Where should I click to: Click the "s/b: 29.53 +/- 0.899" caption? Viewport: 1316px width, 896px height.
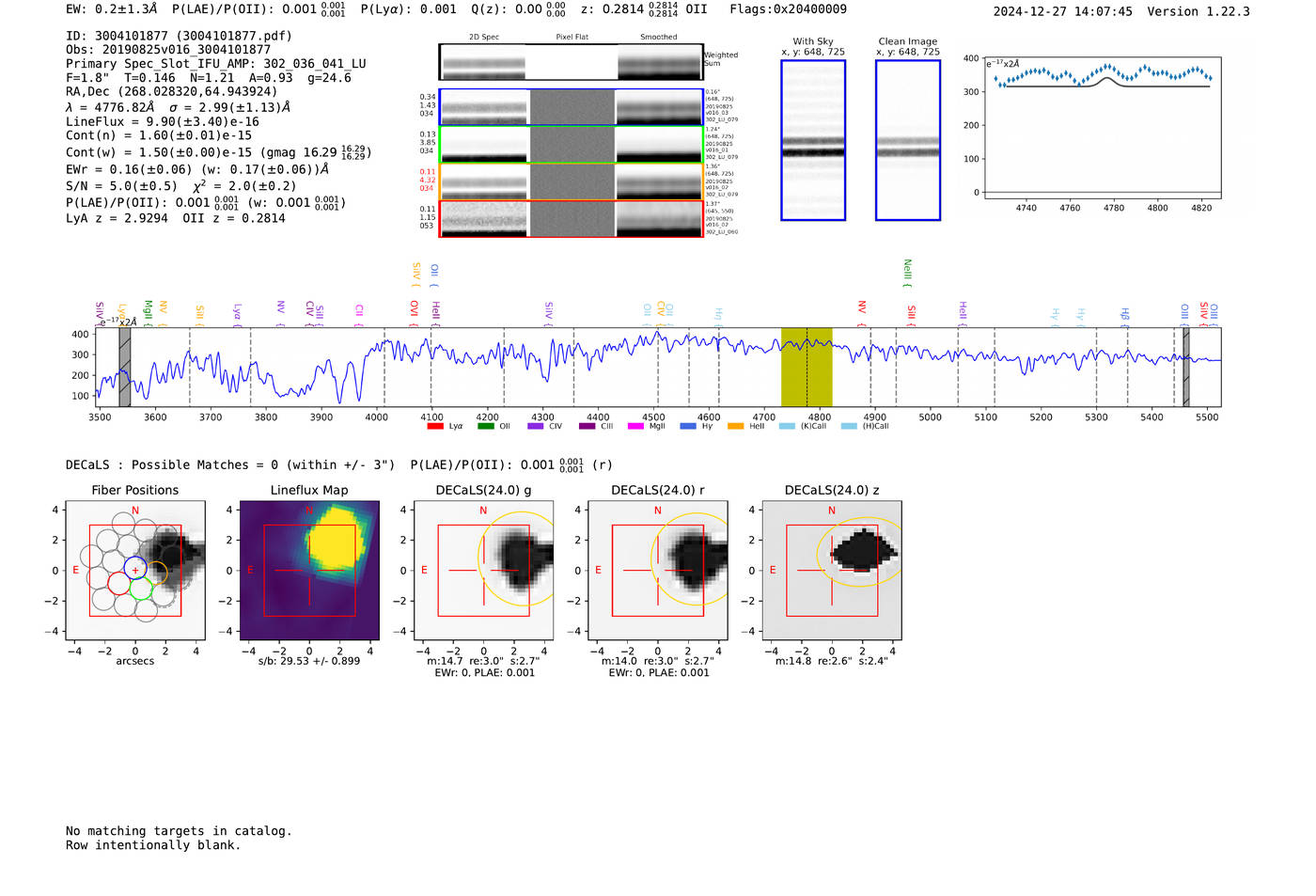pyautogui.click(x=309, y=661)
